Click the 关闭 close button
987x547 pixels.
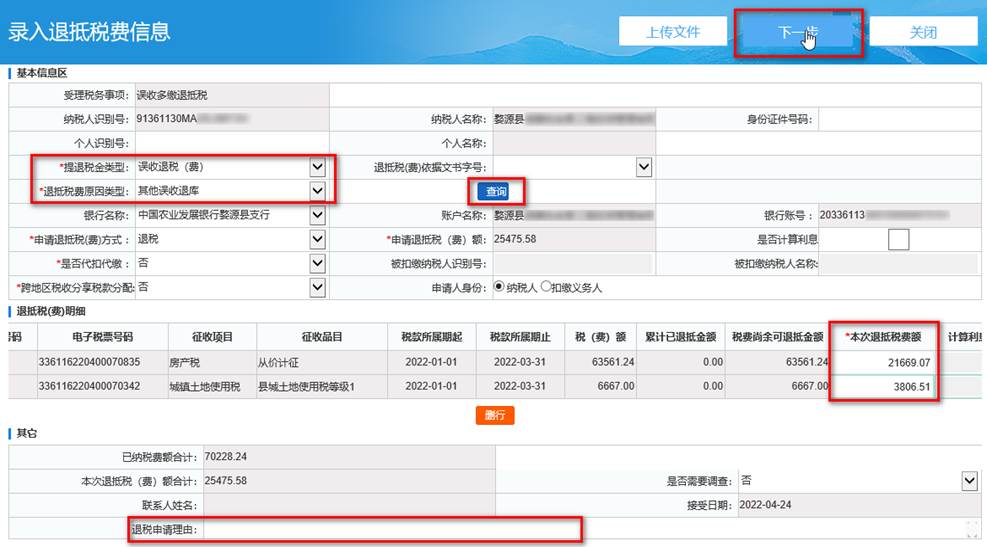pyautogui.click(x=922, y=32)
